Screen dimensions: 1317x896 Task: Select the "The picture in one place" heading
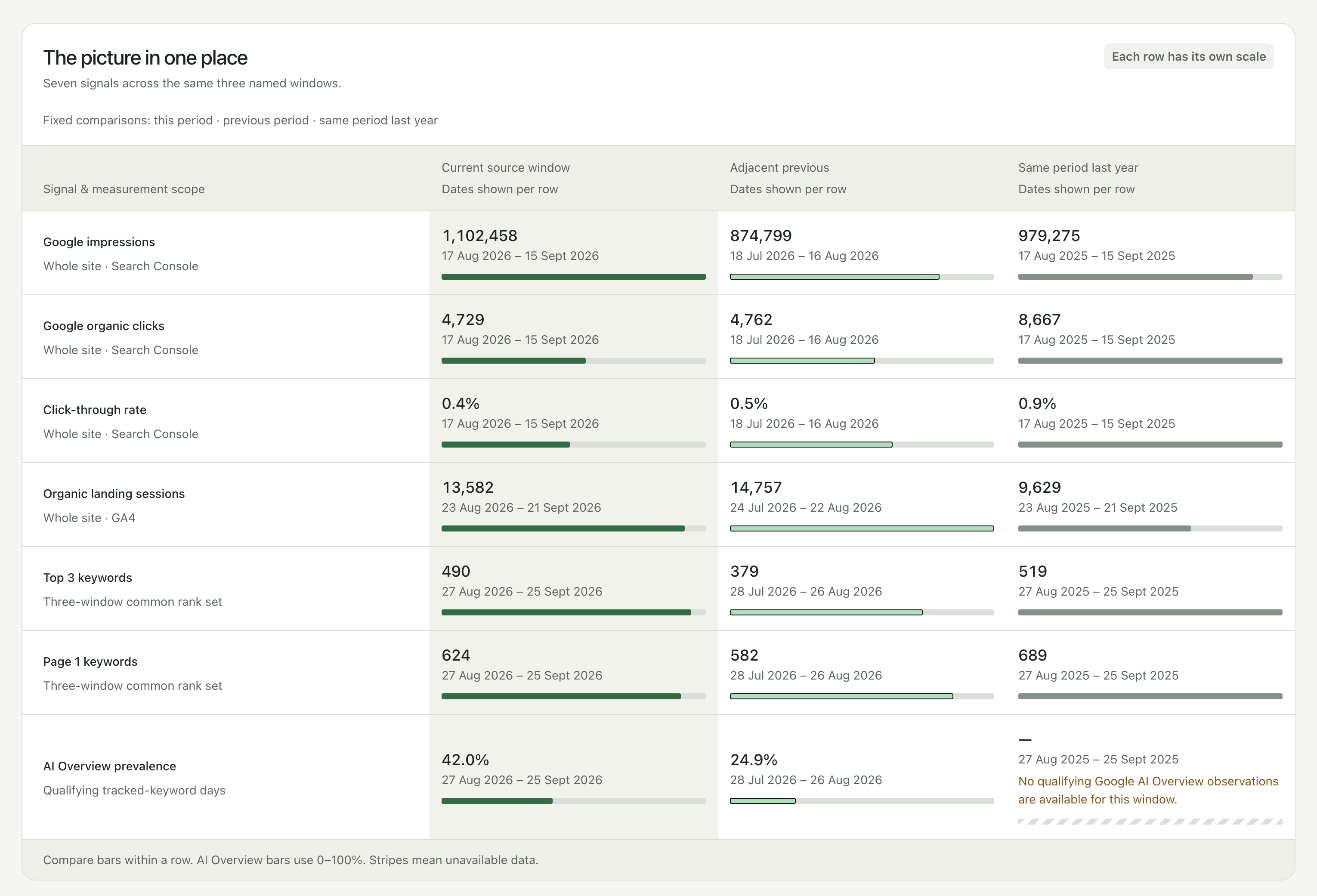[x=145, y=58]
